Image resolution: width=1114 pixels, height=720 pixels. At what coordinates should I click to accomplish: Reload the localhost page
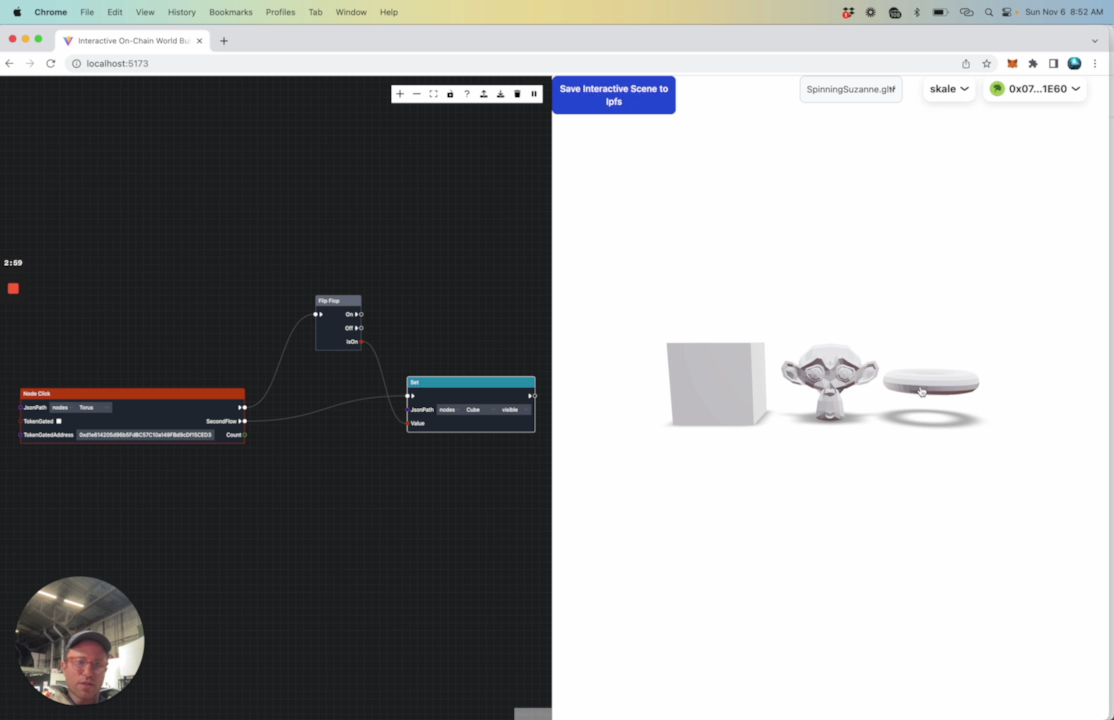50,63
